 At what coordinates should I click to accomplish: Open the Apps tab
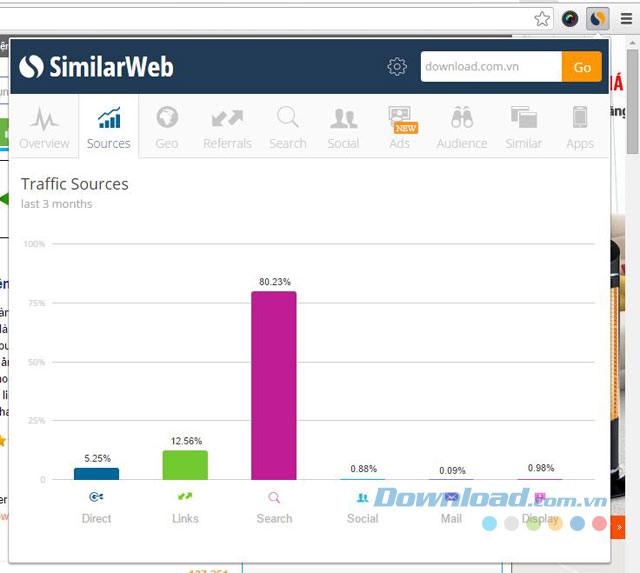(x=580, y=127)
